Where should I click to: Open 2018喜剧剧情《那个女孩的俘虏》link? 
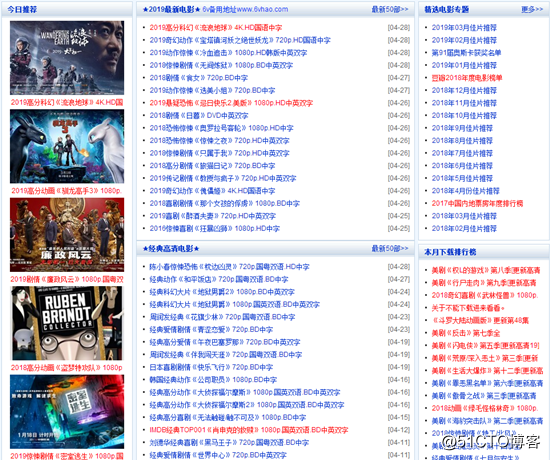pyautogui.click(x=224, y=204)
